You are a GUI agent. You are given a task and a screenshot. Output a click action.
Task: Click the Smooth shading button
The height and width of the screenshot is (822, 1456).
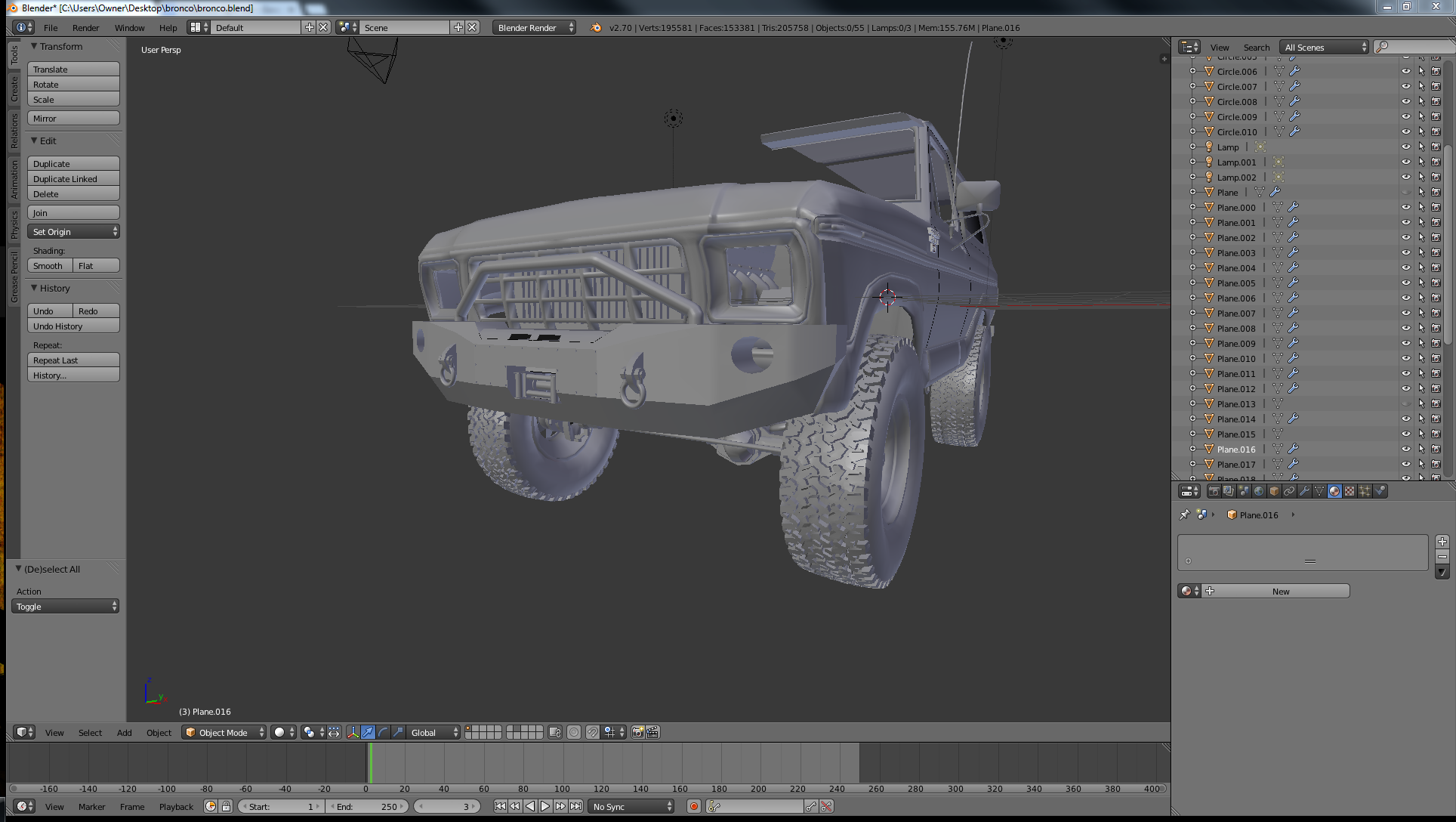(50, 265)
